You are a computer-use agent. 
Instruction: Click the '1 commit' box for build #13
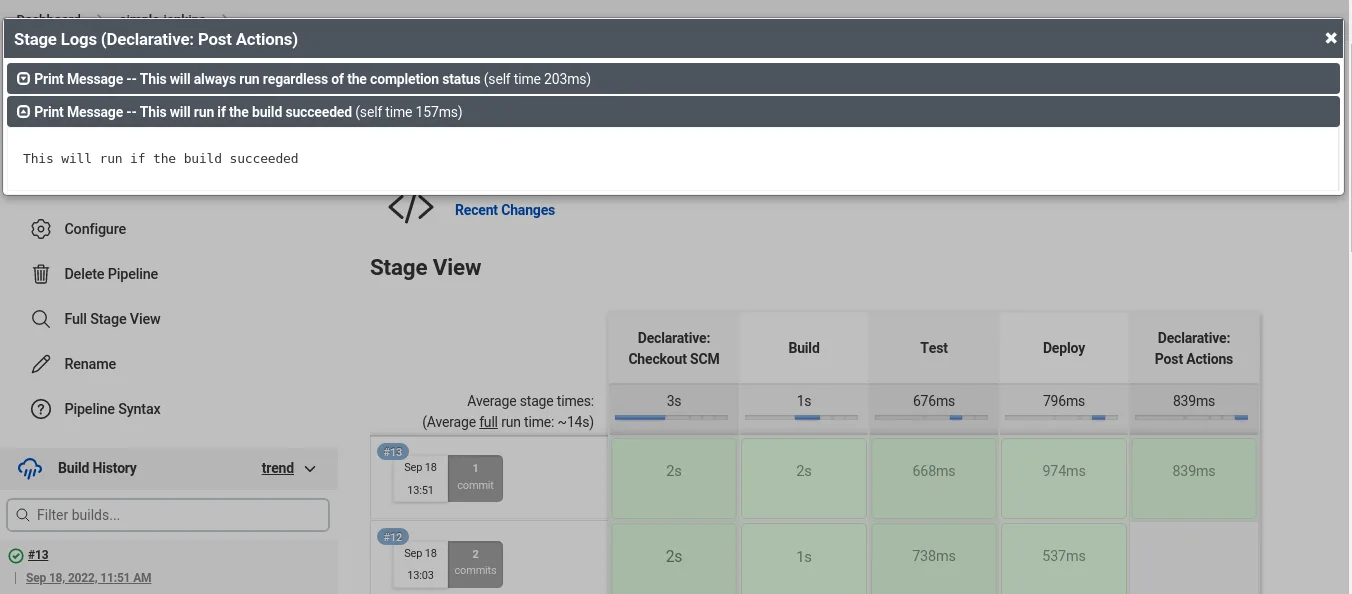point(475,478)
